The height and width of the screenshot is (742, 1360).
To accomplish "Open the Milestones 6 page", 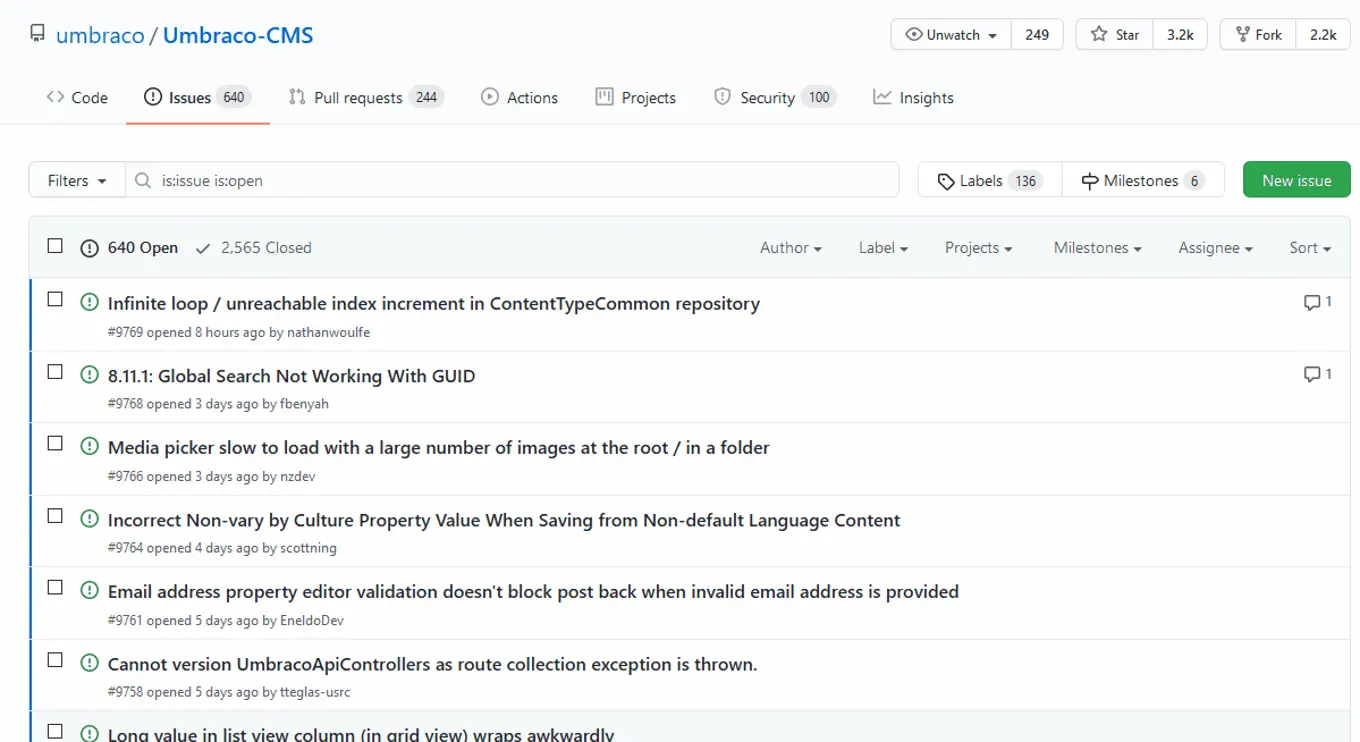I will (1143, 181).
